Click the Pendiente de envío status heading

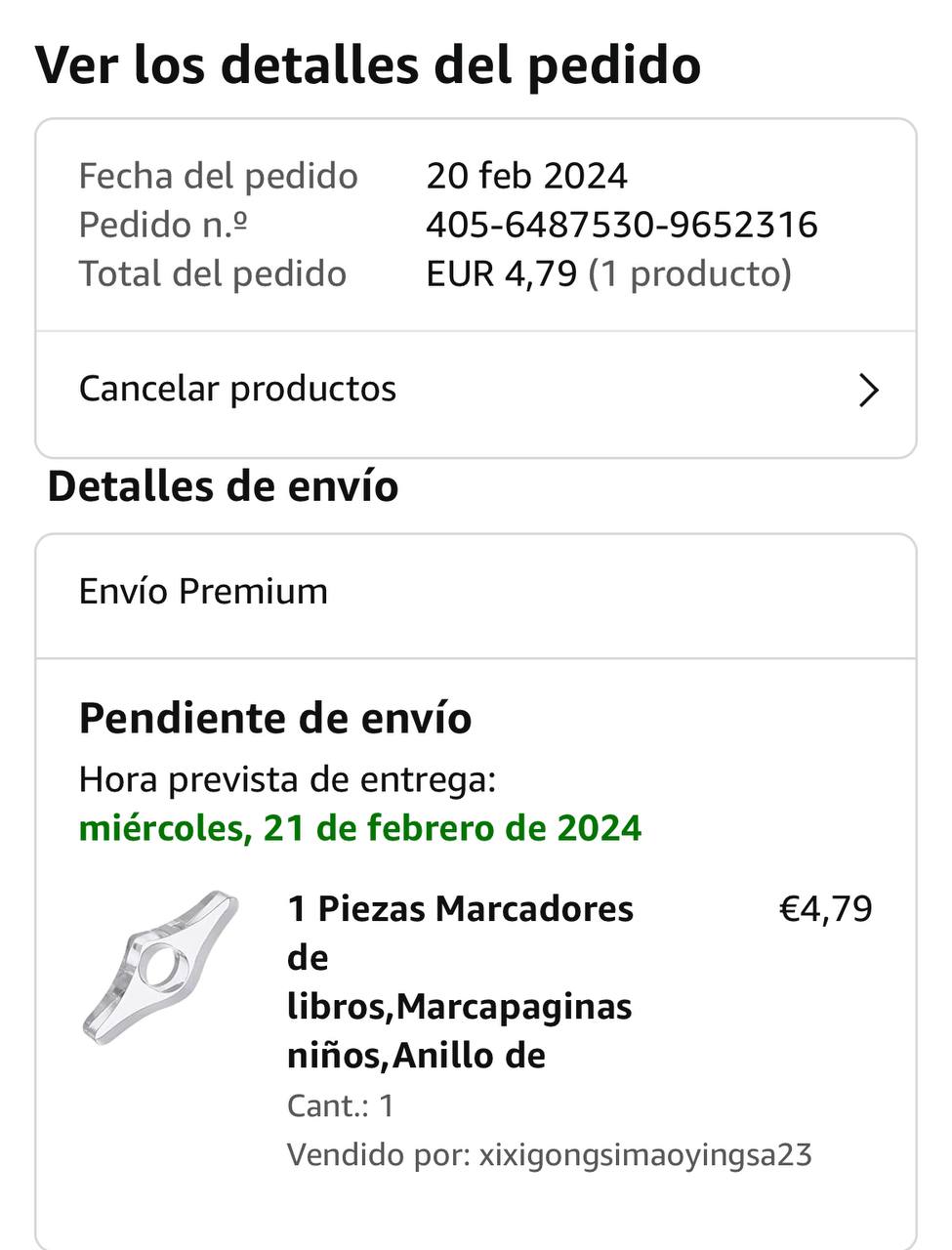(275, 718)
